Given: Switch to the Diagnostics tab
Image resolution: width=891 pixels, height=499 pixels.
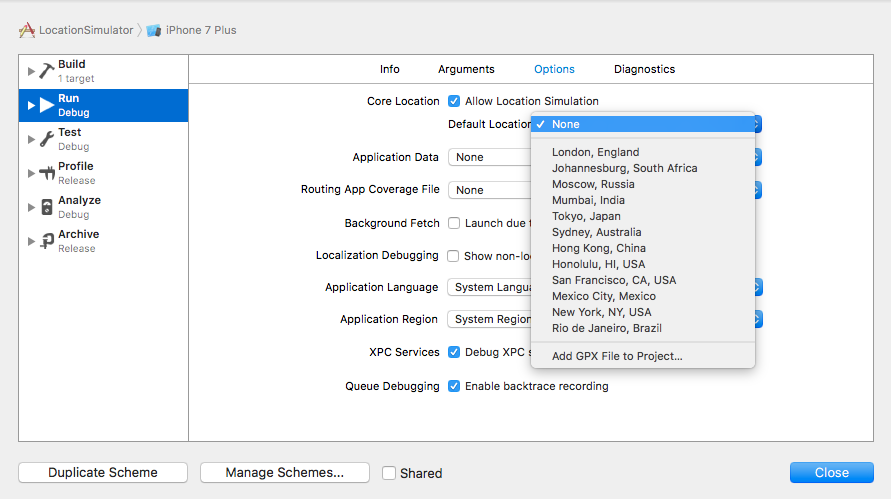Looking at the screenshot, I should click(644, 69).
